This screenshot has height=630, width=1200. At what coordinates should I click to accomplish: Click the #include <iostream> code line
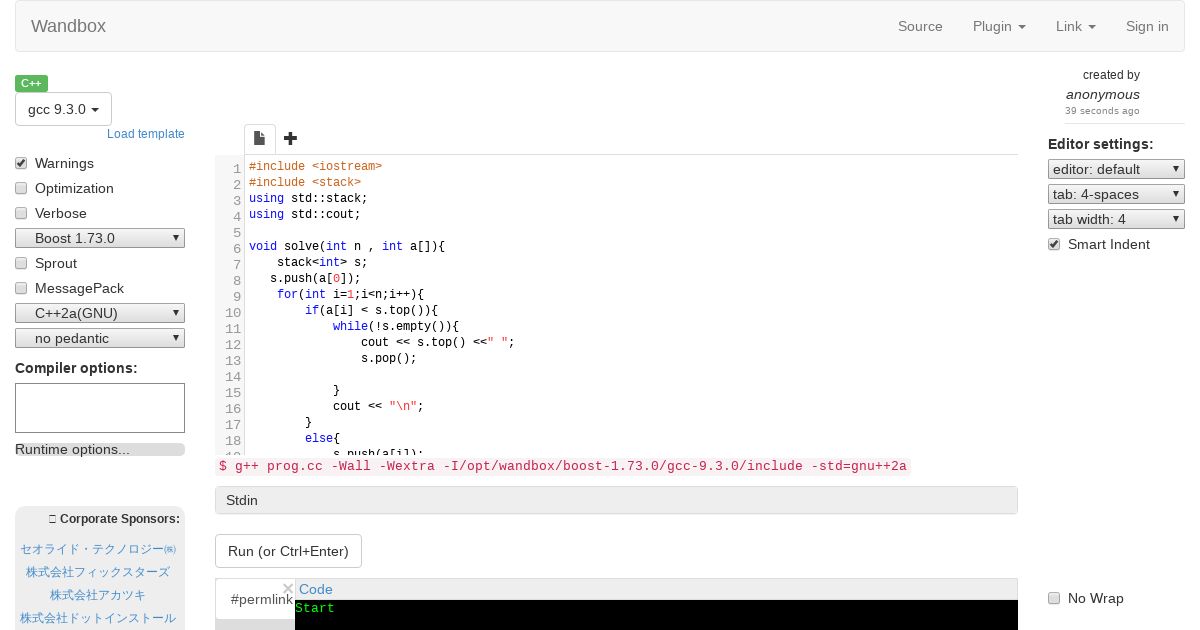(315, 166)
